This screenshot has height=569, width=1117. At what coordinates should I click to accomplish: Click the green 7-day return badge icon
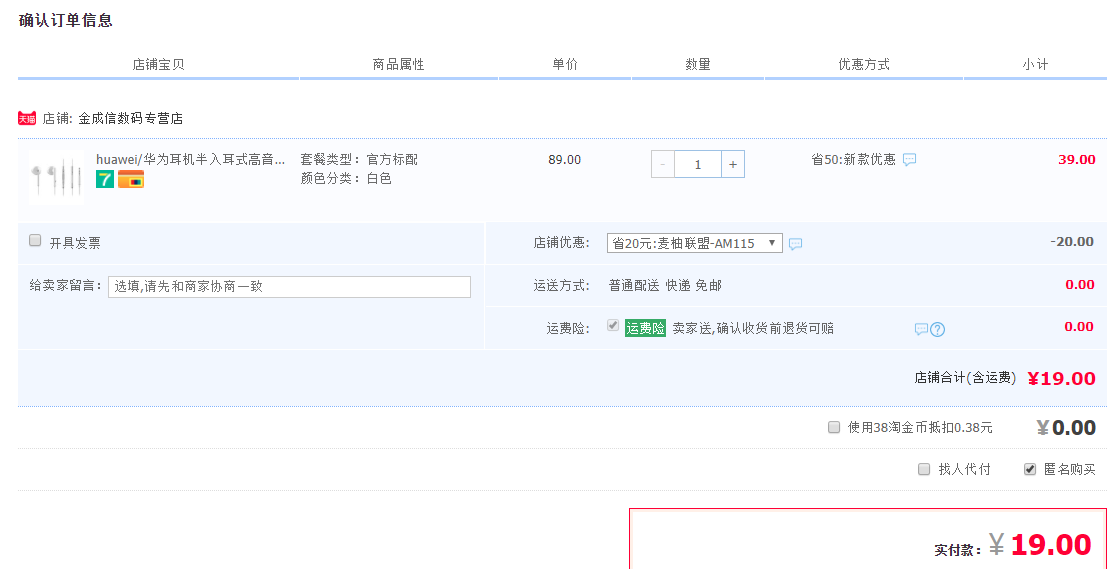point(105,179)
